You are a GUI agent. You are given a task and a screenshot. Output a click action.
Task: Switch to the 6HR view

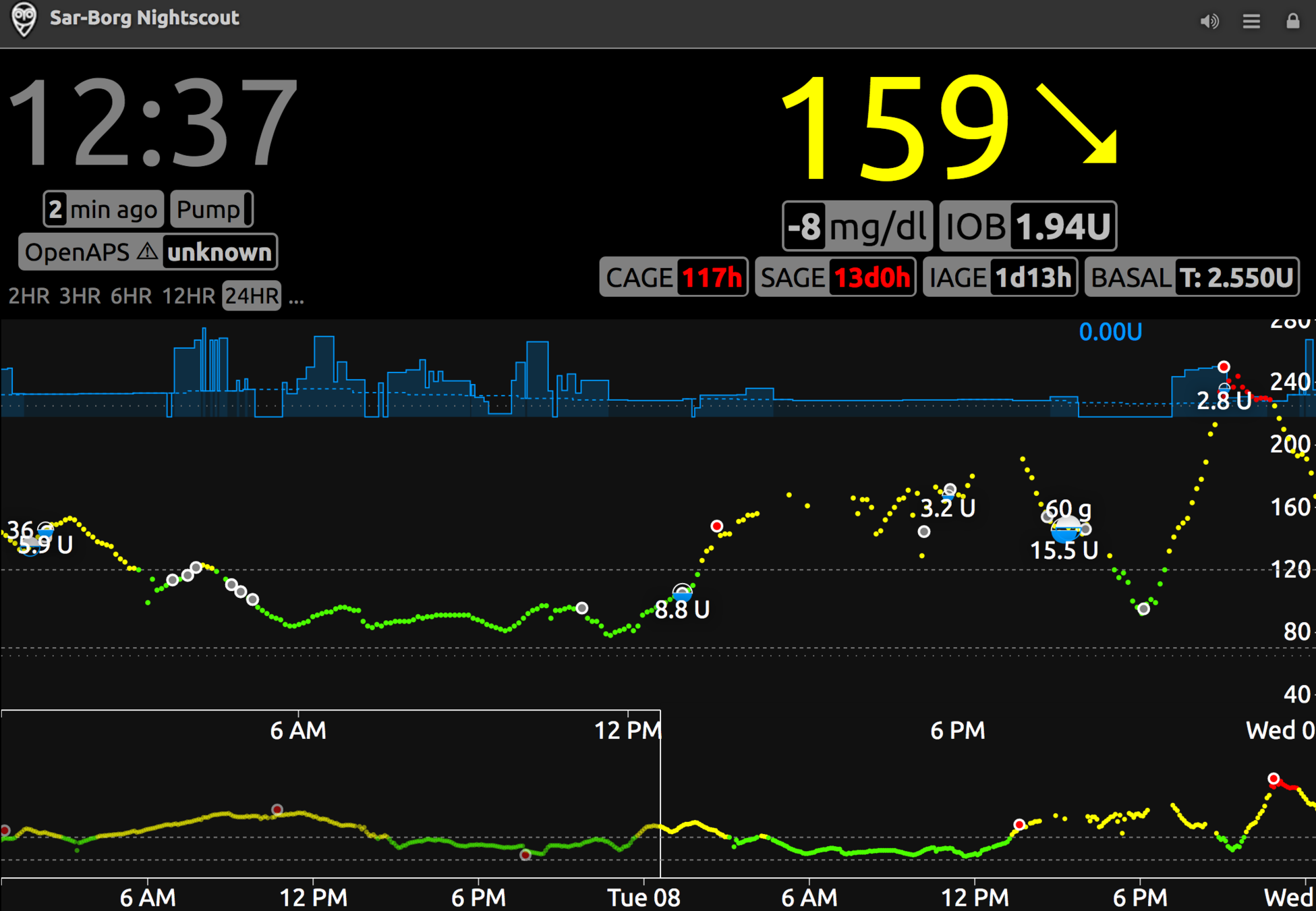(x=131, y=296)
